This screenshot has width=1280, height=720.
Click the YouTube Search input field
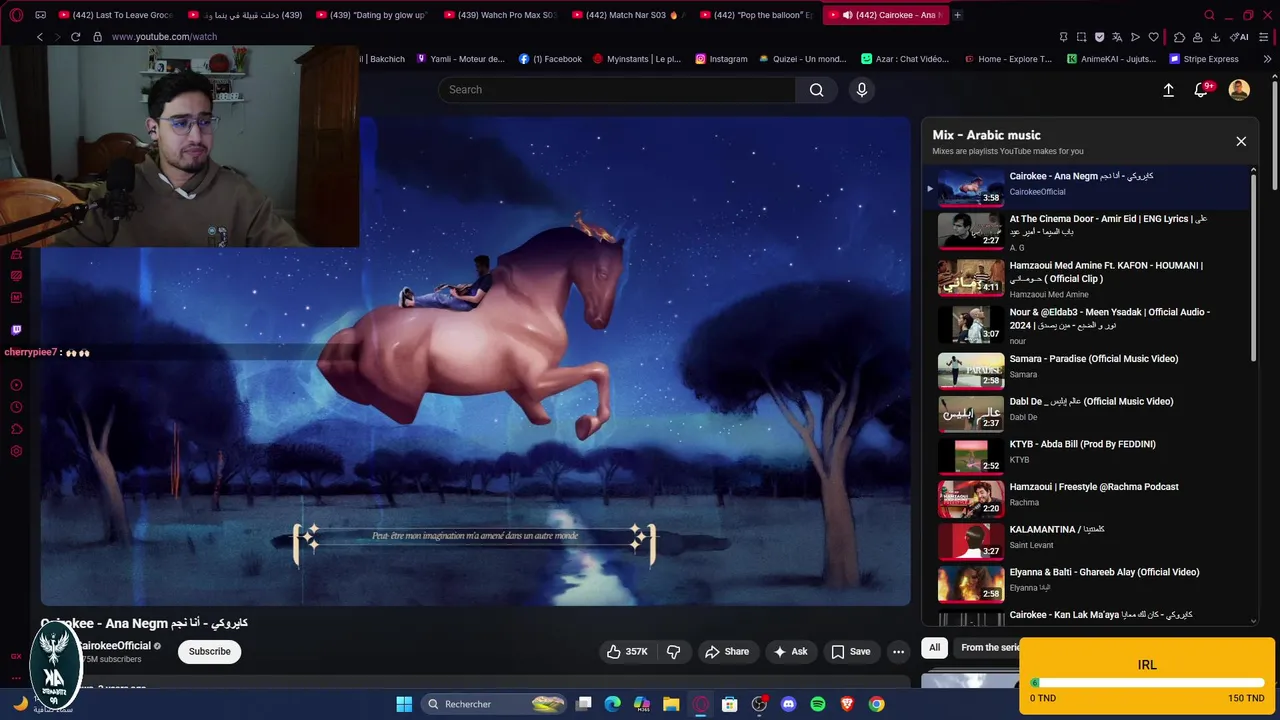(617, 90)
